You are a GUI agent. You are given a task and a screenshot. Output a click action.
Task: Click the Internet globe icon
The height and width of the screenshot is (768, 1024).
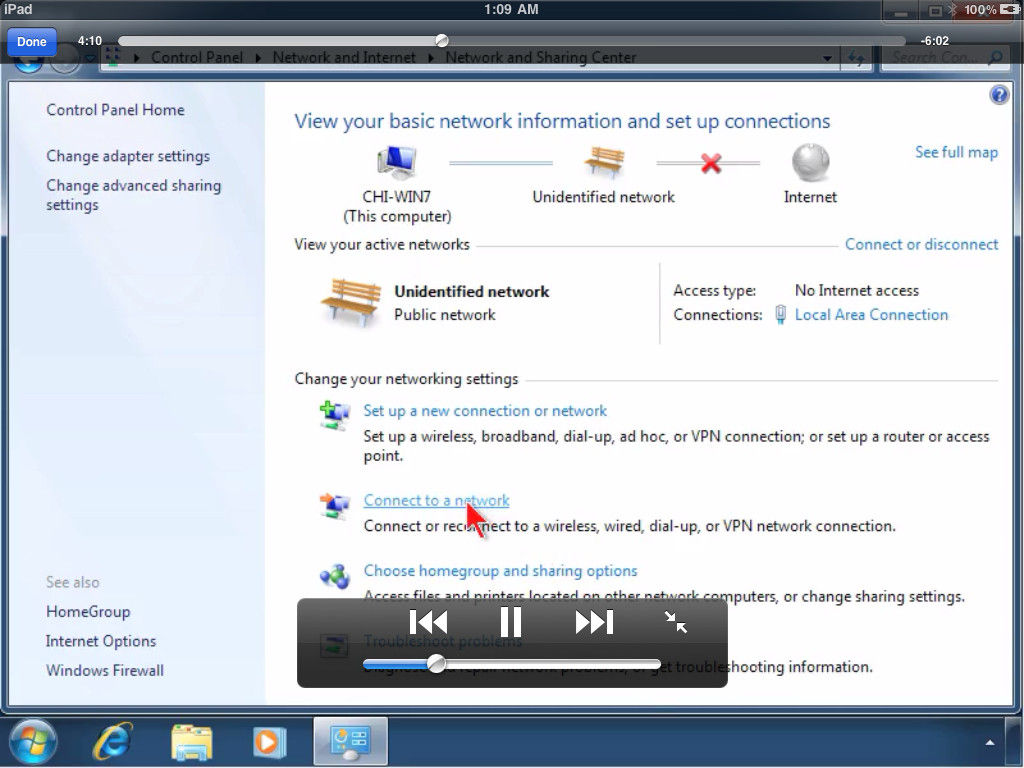(x=810, y=162)
